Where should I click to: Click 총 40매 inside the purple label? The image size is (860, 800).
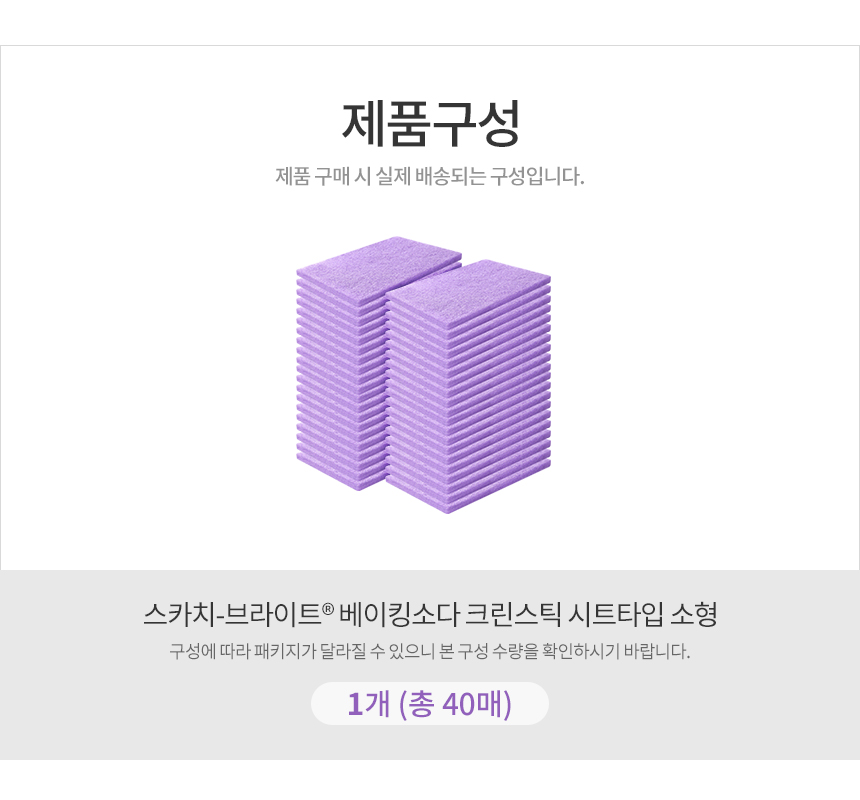click(x=455, y=704)
